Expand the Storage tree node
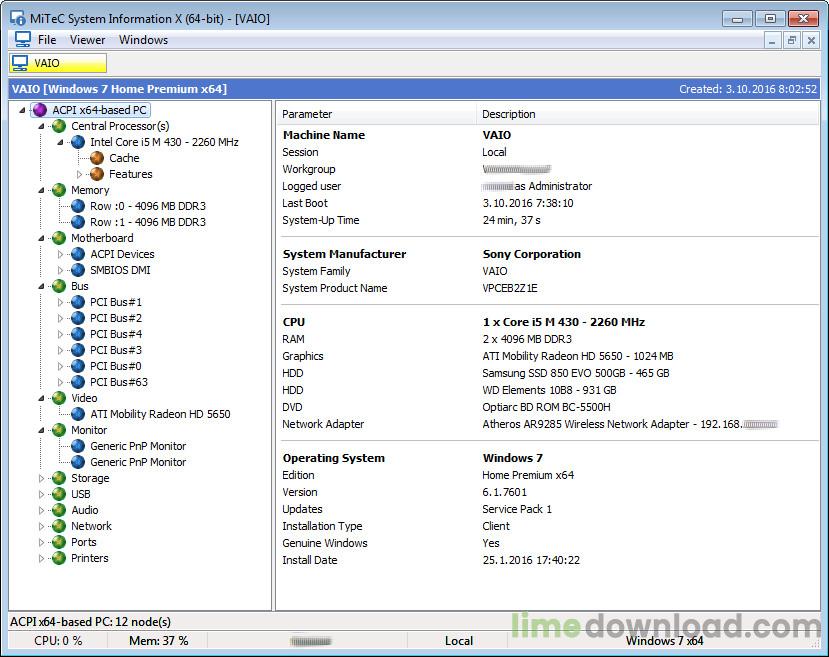829x657 pixels. click(x=42, y=478)
